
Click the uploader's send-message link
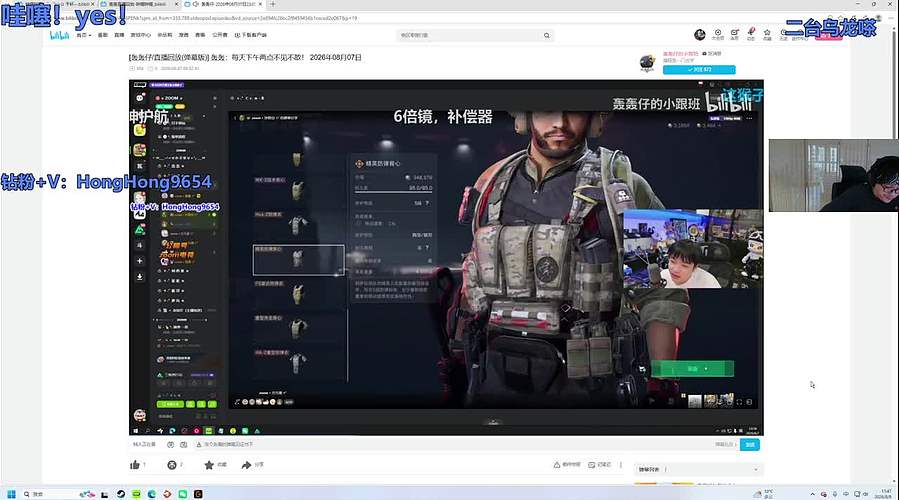tap(712, 53)
